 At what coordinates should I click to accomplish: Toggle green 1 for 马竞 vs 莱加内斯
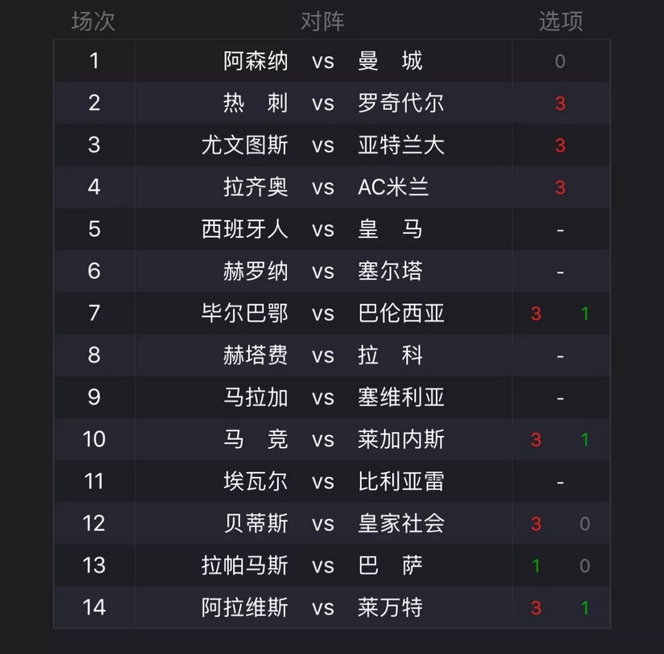585,440
